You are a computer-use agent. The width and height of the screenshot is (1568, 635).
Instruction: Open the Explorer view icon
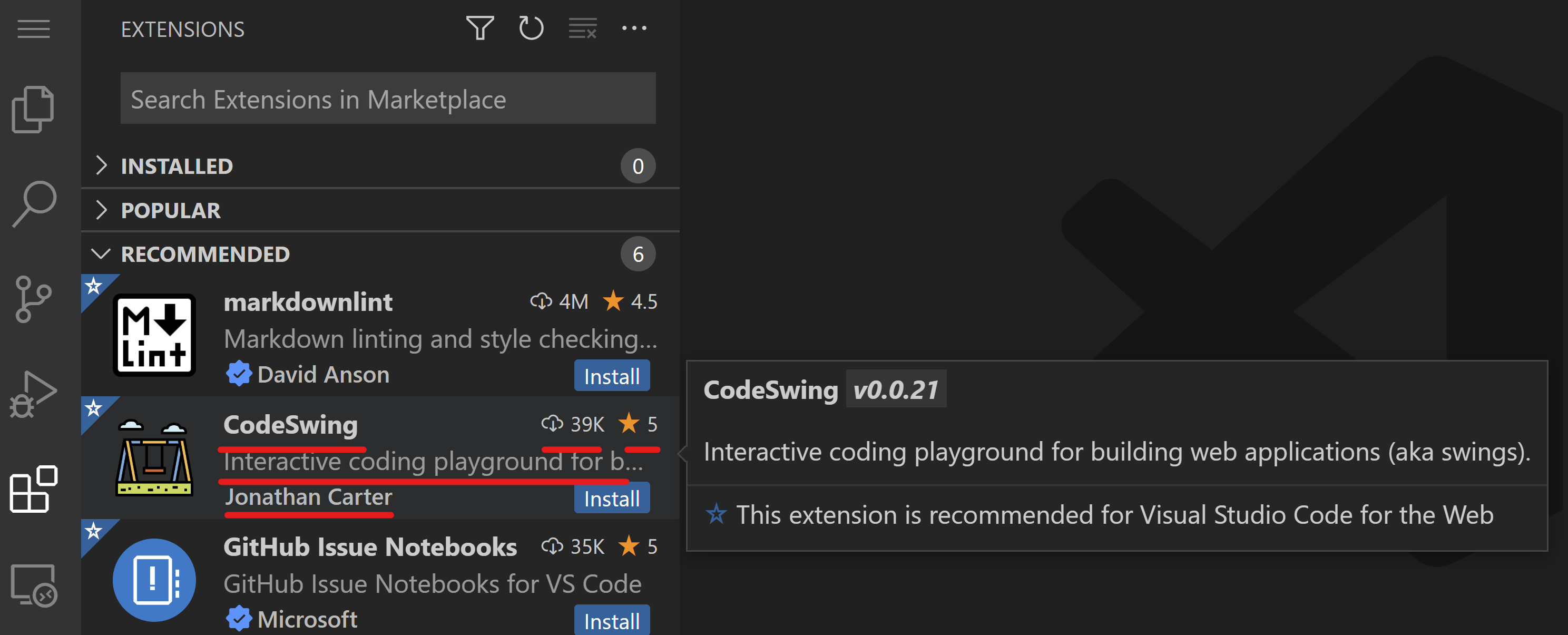34,110
